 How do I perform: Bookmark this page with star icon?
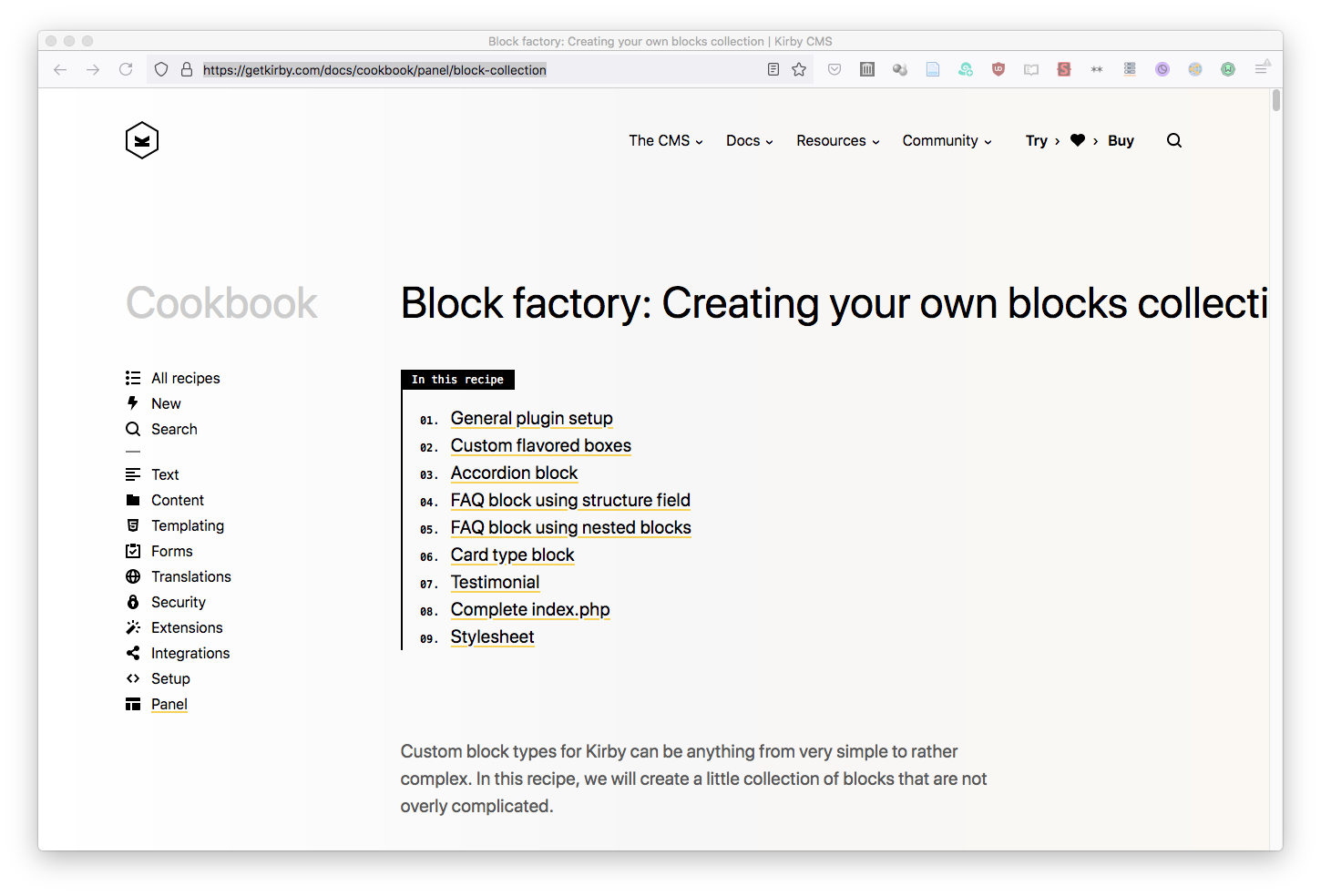coord(799,69)
